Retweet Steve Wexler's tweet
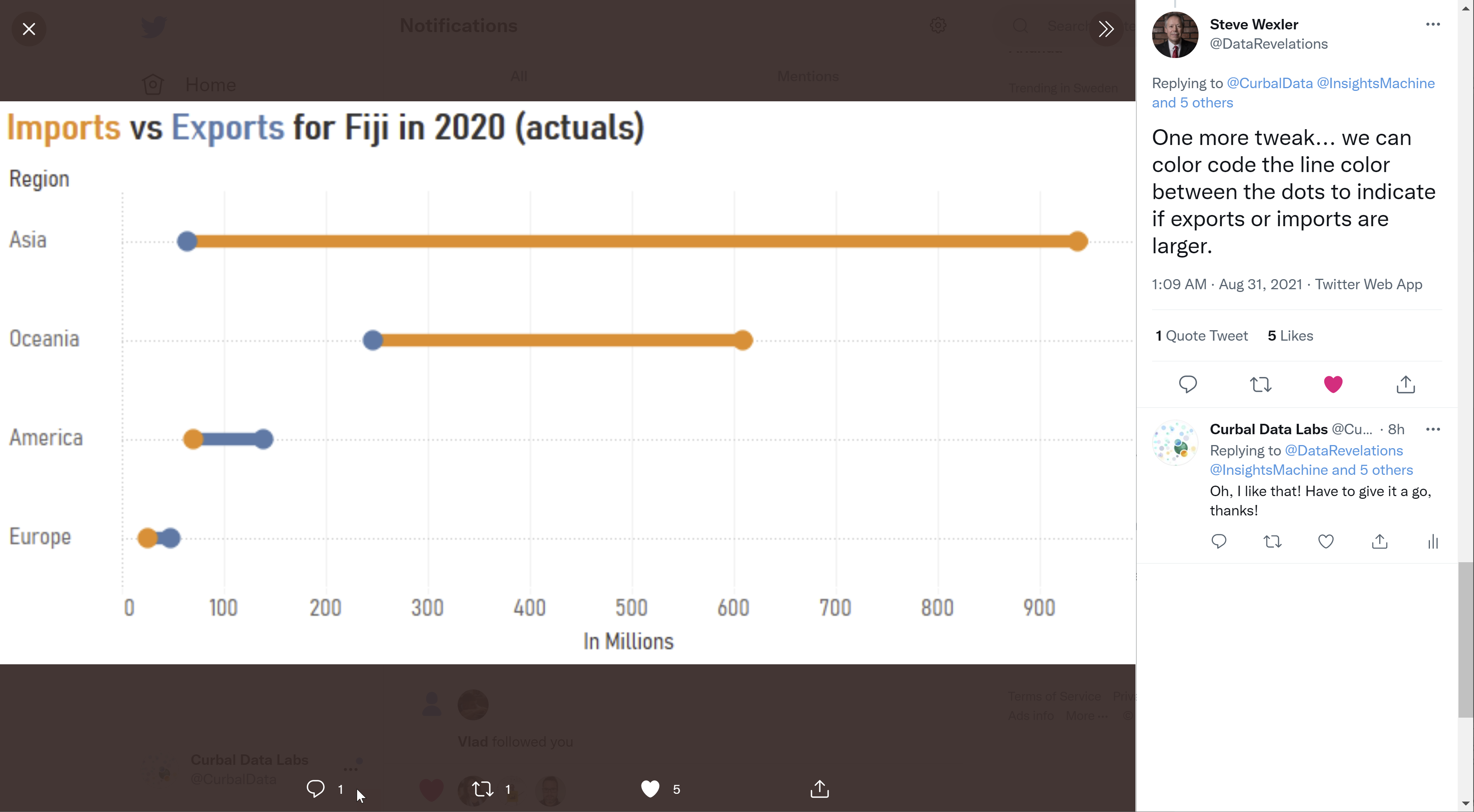 click(1260, 384)
